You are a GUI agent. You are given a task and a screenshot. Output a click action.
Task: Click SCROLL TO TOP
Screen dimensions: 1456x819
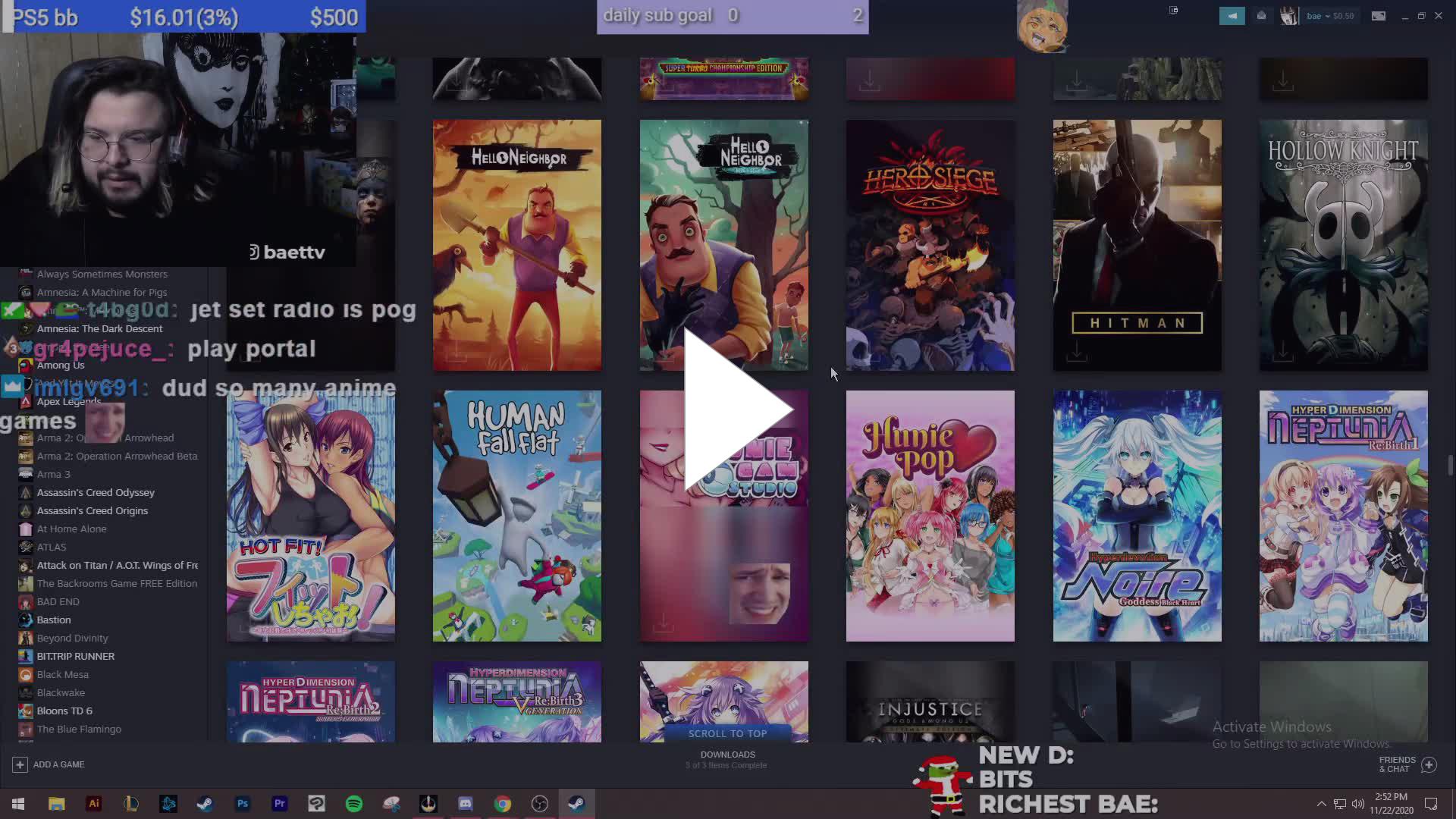pos(726,733)
